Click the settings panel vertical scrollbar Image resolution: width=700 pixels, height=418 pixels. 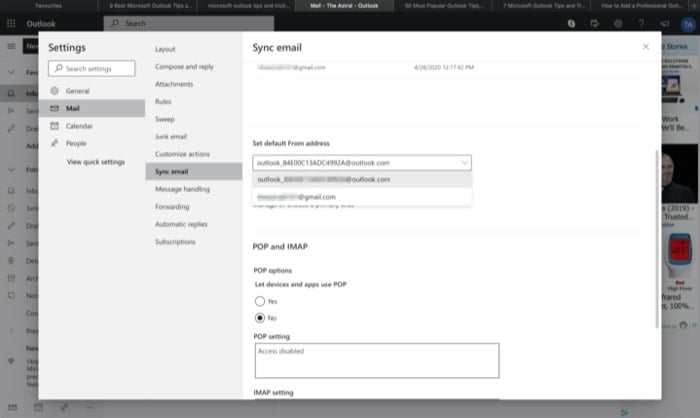click(657, 239)
